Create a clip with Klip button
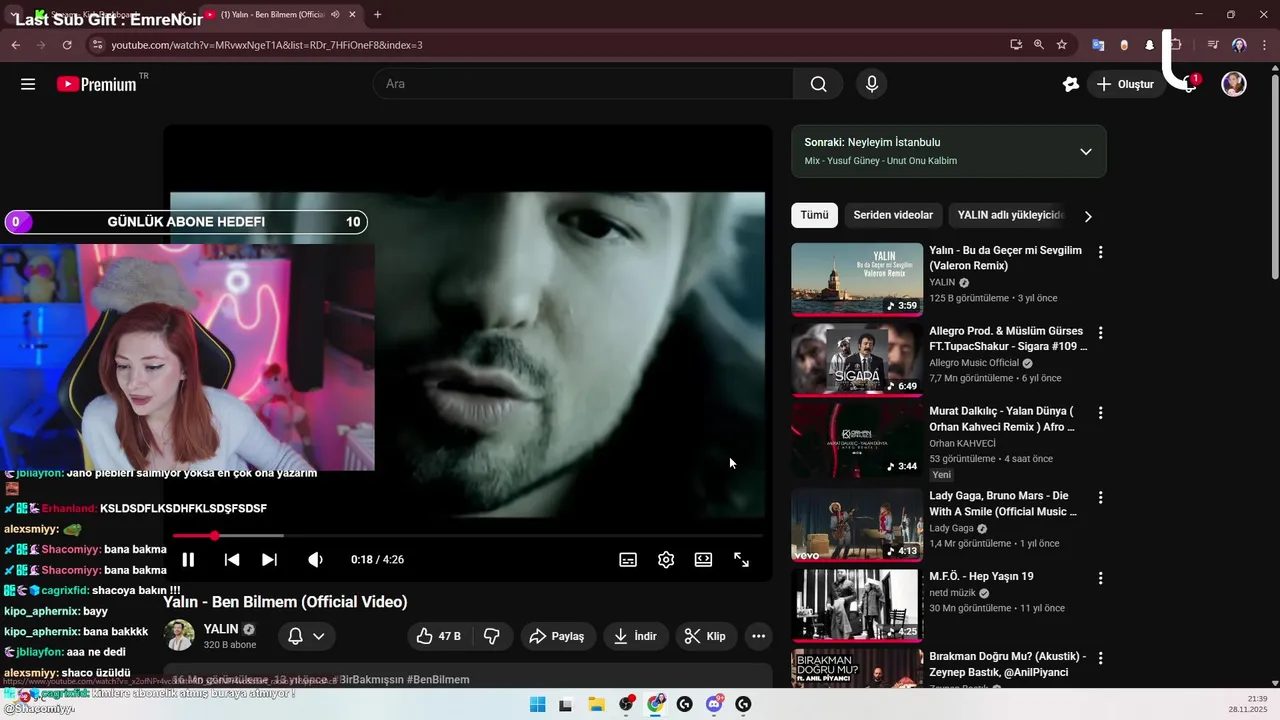 coord(705,636)
